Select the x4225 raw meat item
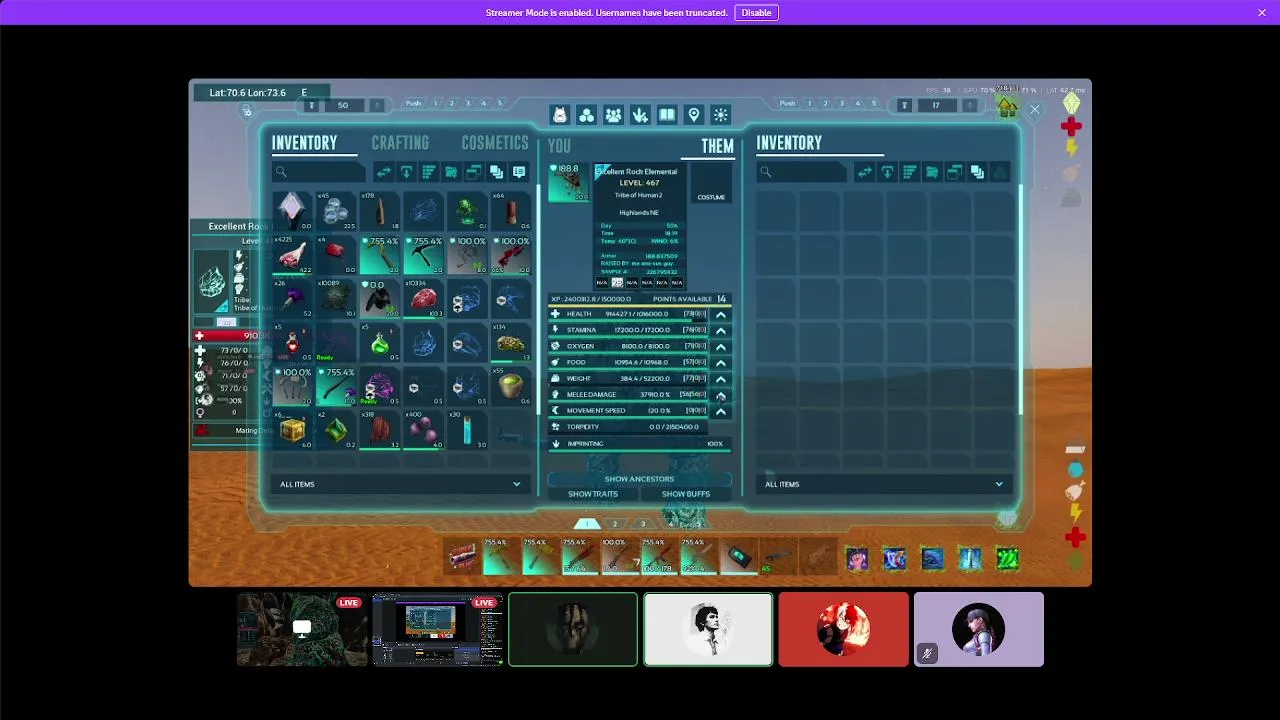 coord(294,255)
